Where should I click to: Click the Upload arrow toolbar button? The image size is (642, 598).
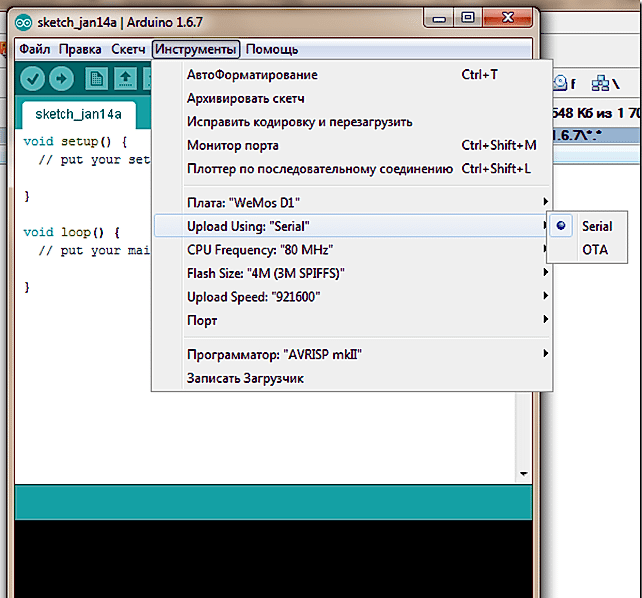[x=61, y=78]
